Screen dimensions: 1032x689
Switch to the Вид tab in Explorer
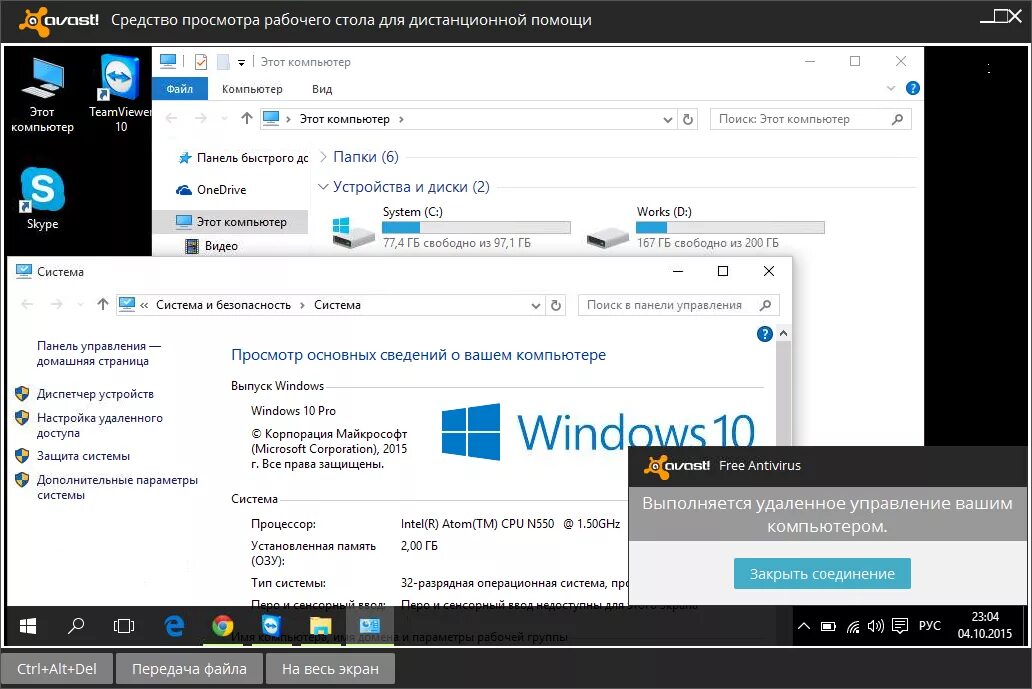[322, 88]
